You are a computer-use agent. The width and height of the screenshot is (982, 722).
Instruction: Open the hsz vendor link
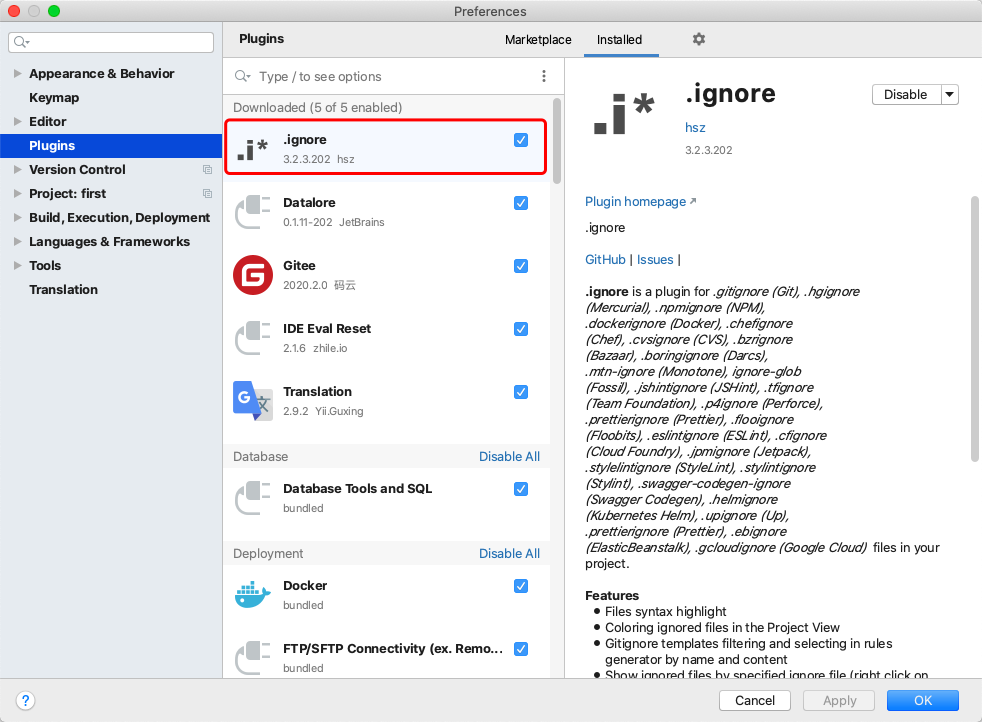click(x=695, y=127)
